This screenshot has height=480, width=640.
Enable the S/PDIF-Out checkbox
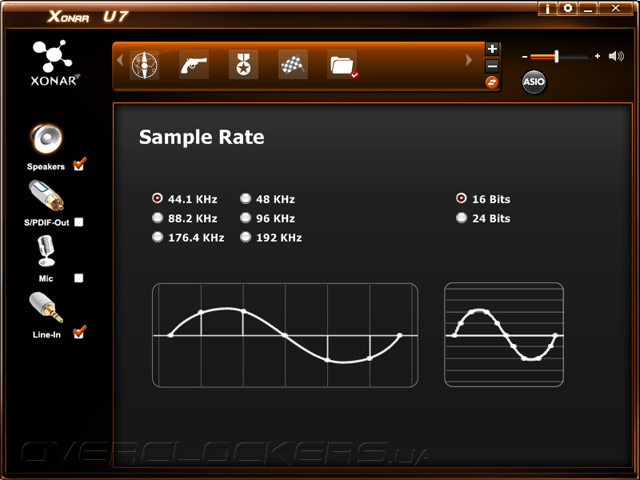click(79, 222)
